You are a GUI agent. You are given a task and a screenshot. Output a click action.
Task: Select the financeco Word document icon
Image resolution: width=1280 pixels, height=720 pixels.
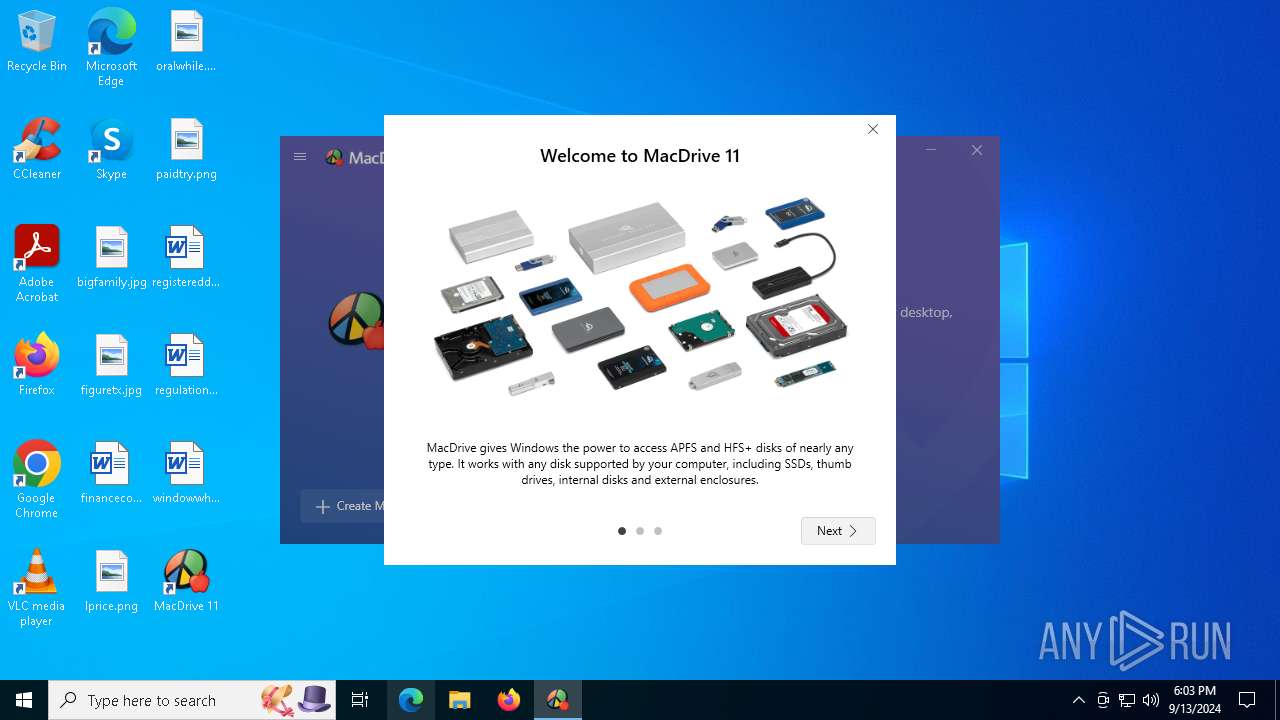(111, 474)
